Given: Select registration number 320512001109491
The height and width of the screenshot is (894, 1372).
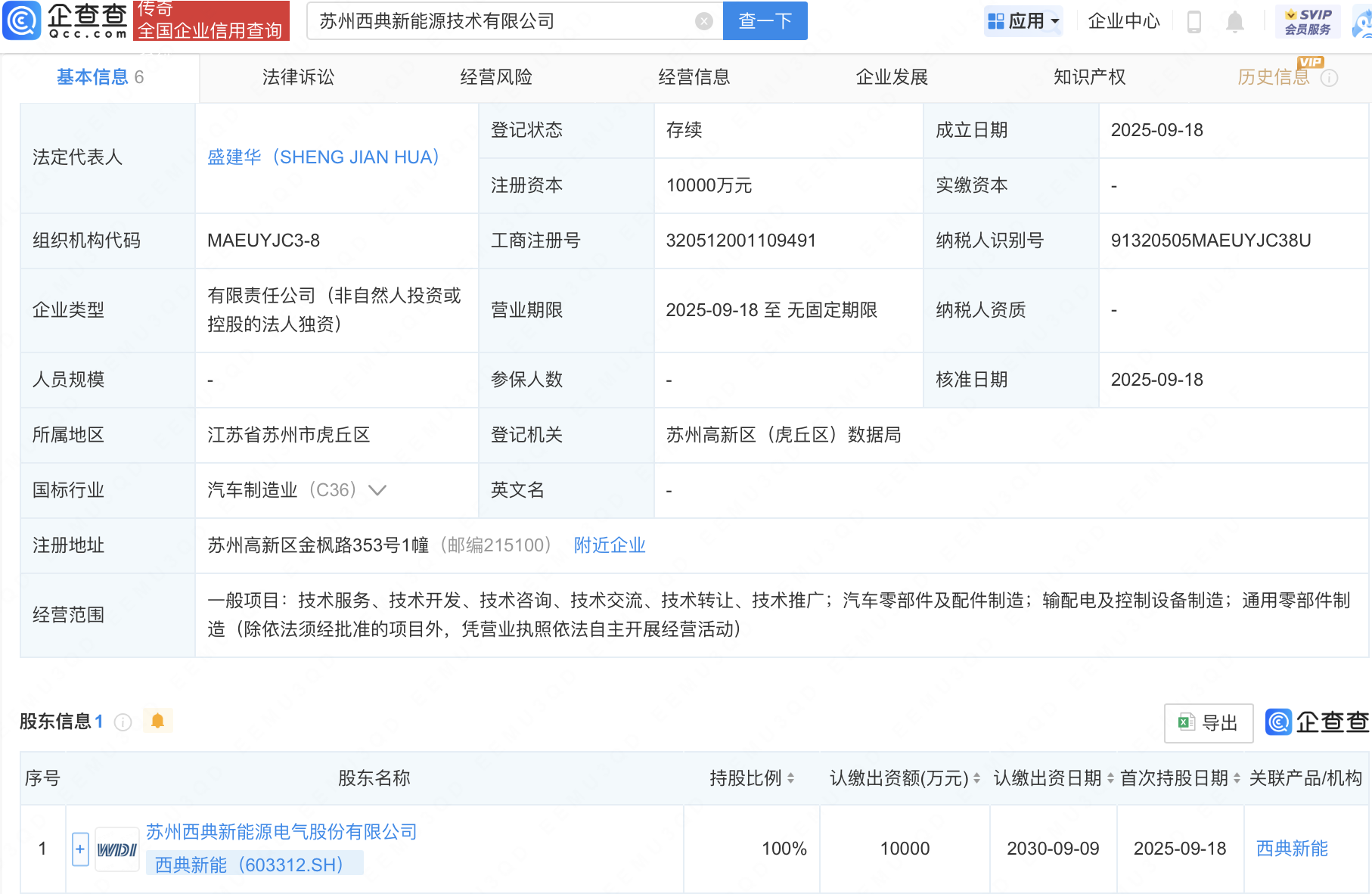Looking at the screenshot, I should point(741,241).
